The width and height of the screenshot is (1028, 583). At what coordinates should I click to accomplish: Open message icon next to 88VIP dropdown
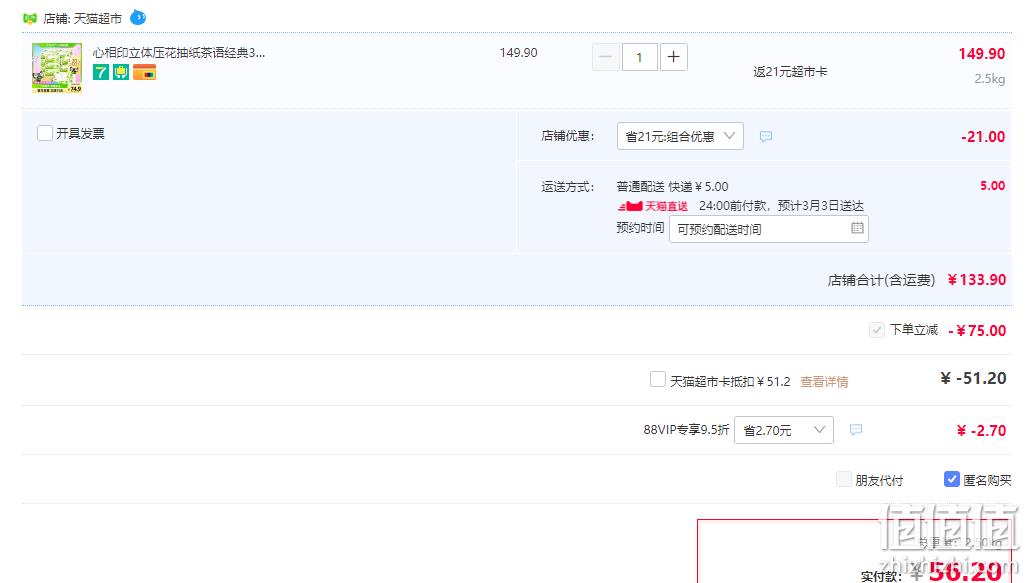(x=856, y=430)
